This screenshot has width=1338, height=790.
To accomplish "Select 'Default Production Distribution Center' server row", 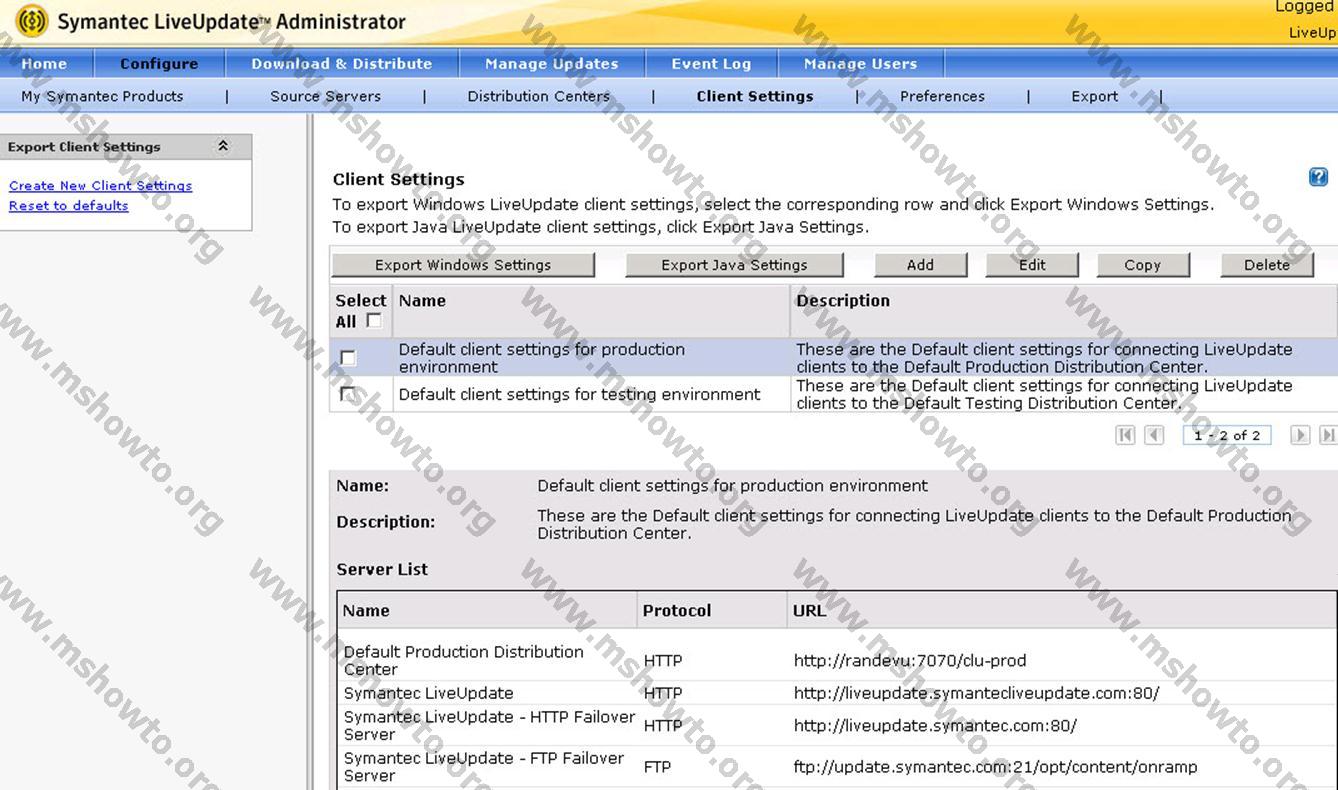I will [x=837, y=660].
